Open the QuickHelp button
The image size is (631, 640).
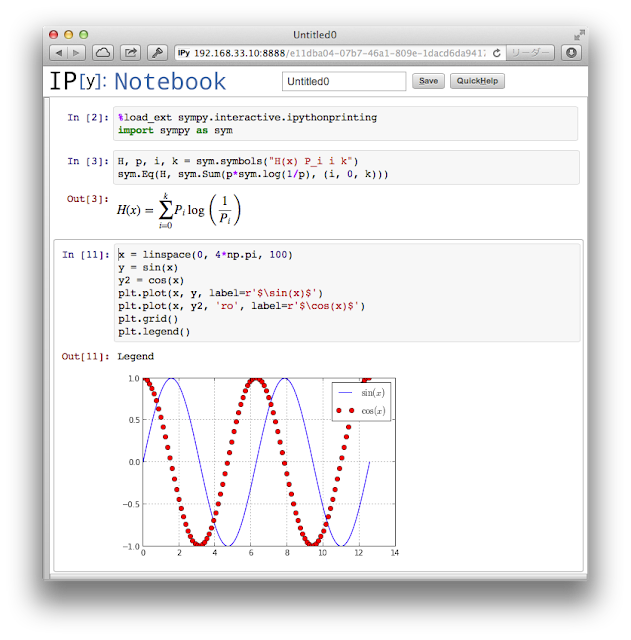pyautogui.click(x=477, y=81)
